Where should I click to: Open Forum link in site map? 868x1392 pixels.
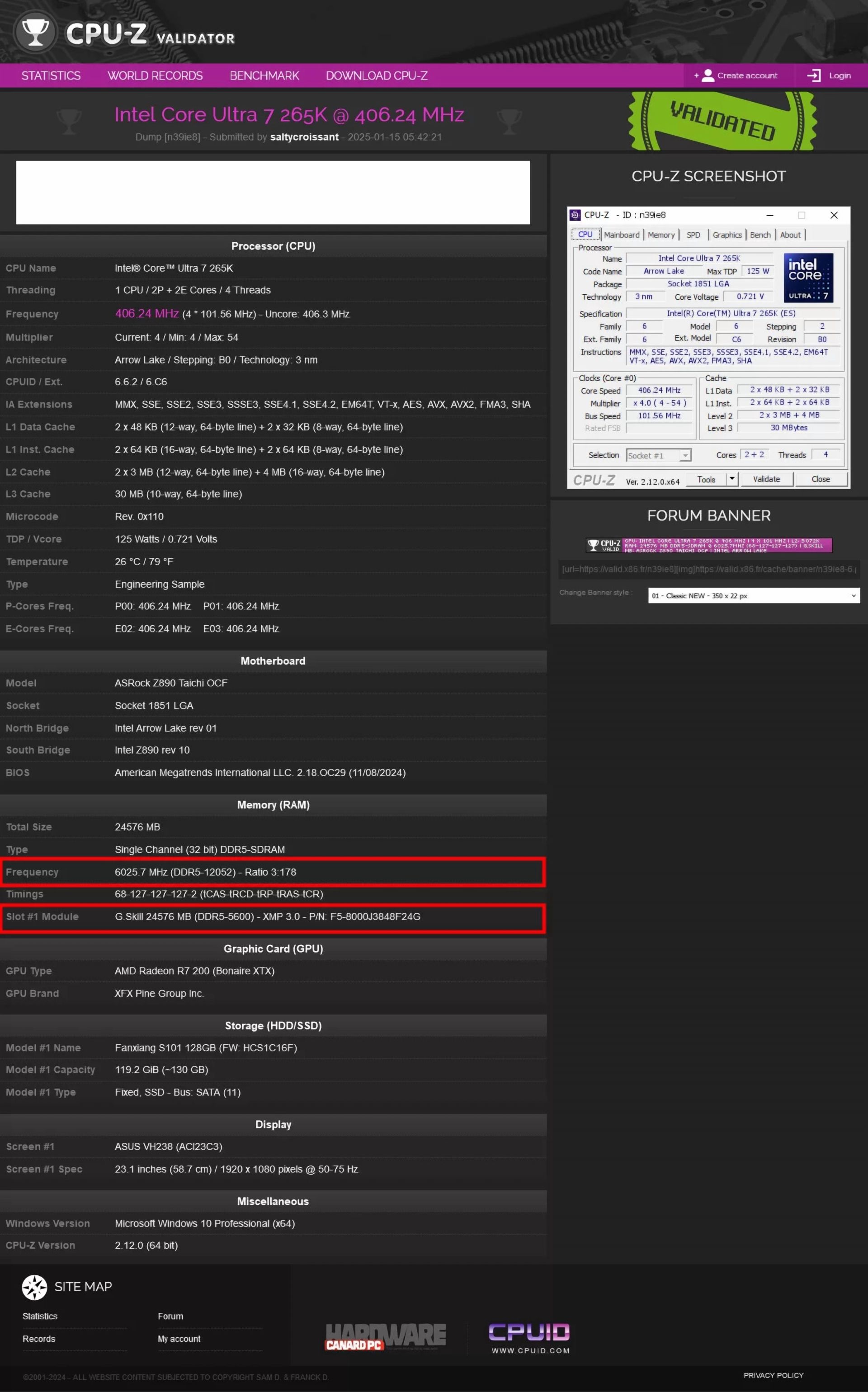pyautogui.click(x=170, y=1316)
